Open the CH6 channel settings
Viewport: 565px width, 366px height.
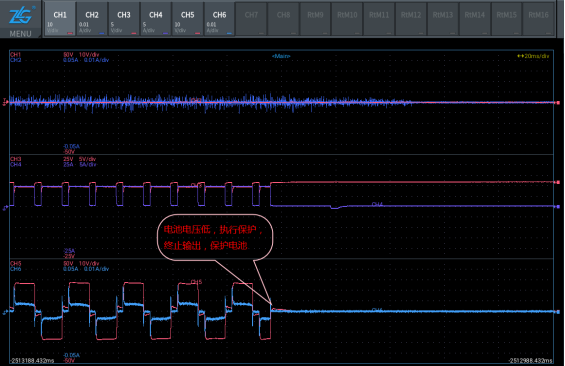pos(219,19)
